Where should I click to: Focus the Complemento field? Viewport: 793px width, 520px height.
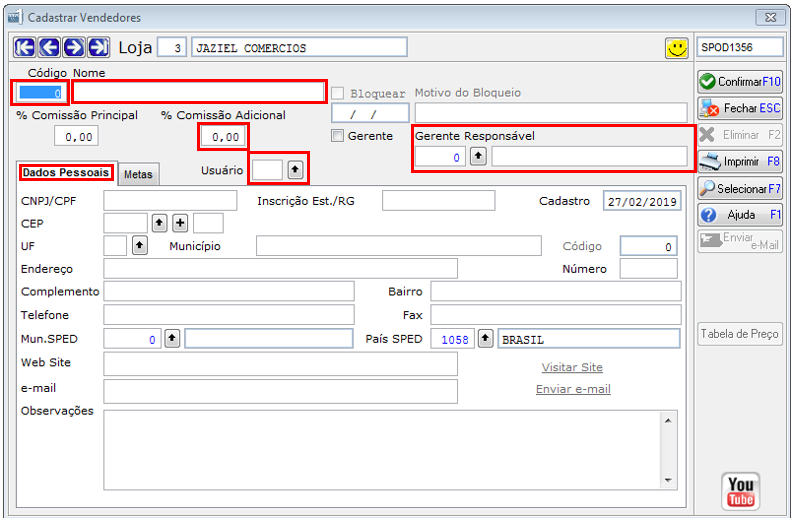point(229,291)
